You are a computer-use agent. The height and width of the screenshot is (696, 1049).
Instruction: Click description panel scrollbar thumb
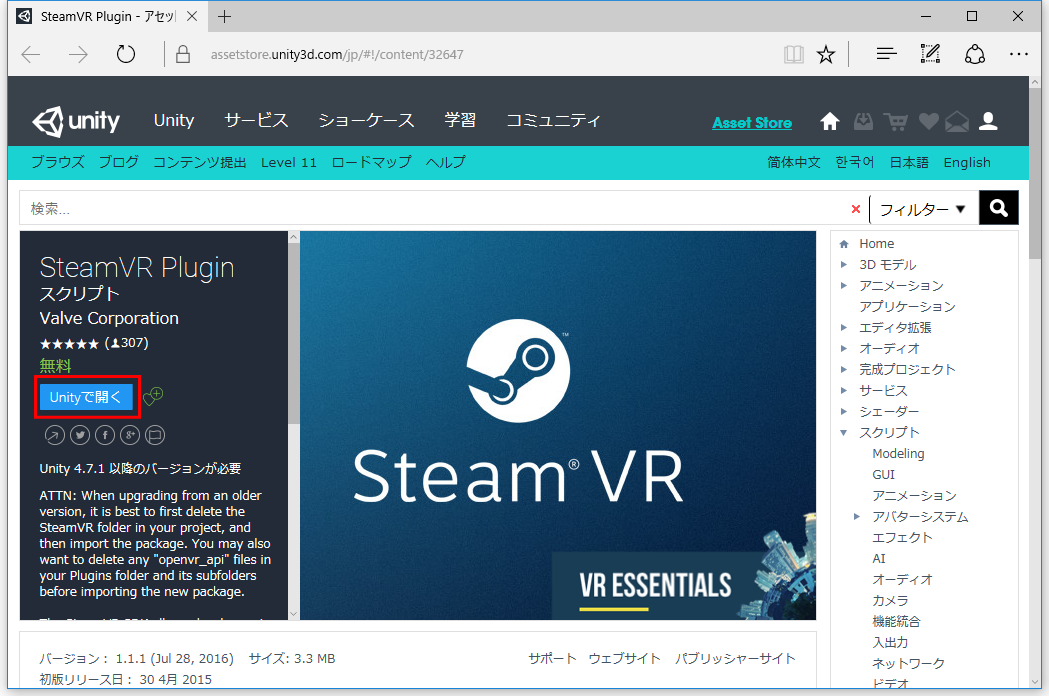(x=294, y=333)
